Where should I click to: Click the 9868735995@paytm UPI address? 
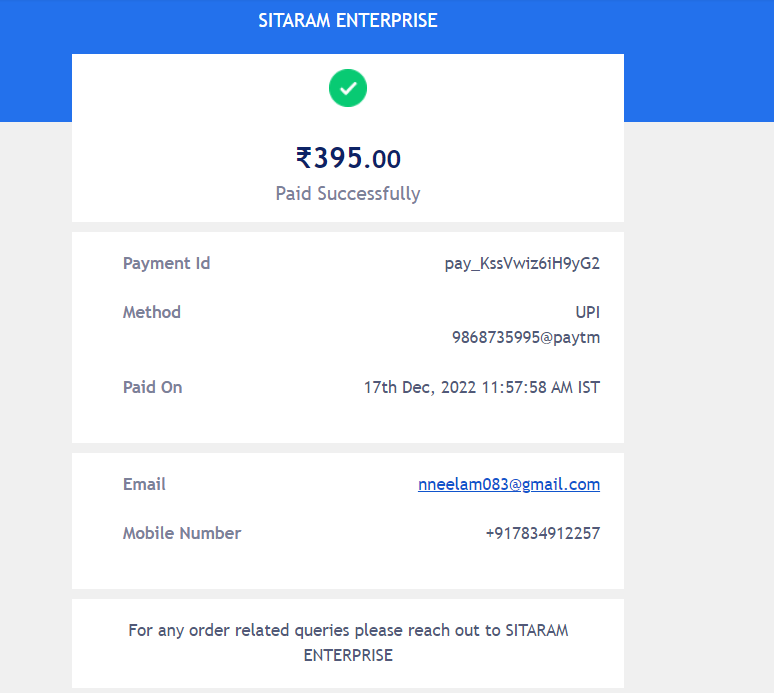pos(526,337)
